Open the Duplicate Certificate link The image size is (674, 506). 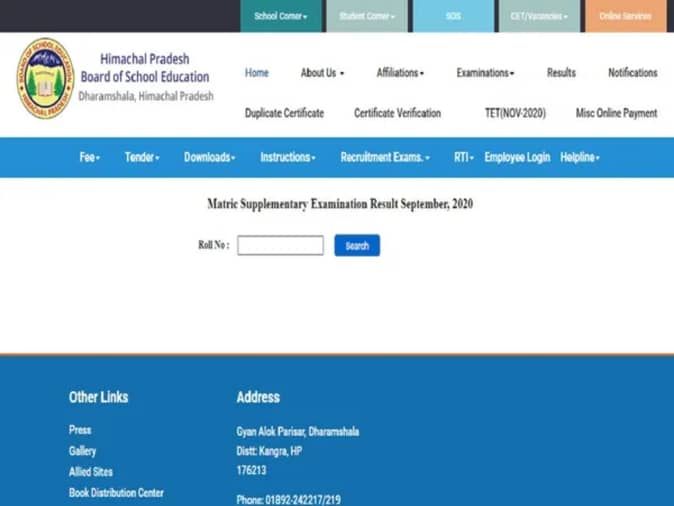click(284, 113)
